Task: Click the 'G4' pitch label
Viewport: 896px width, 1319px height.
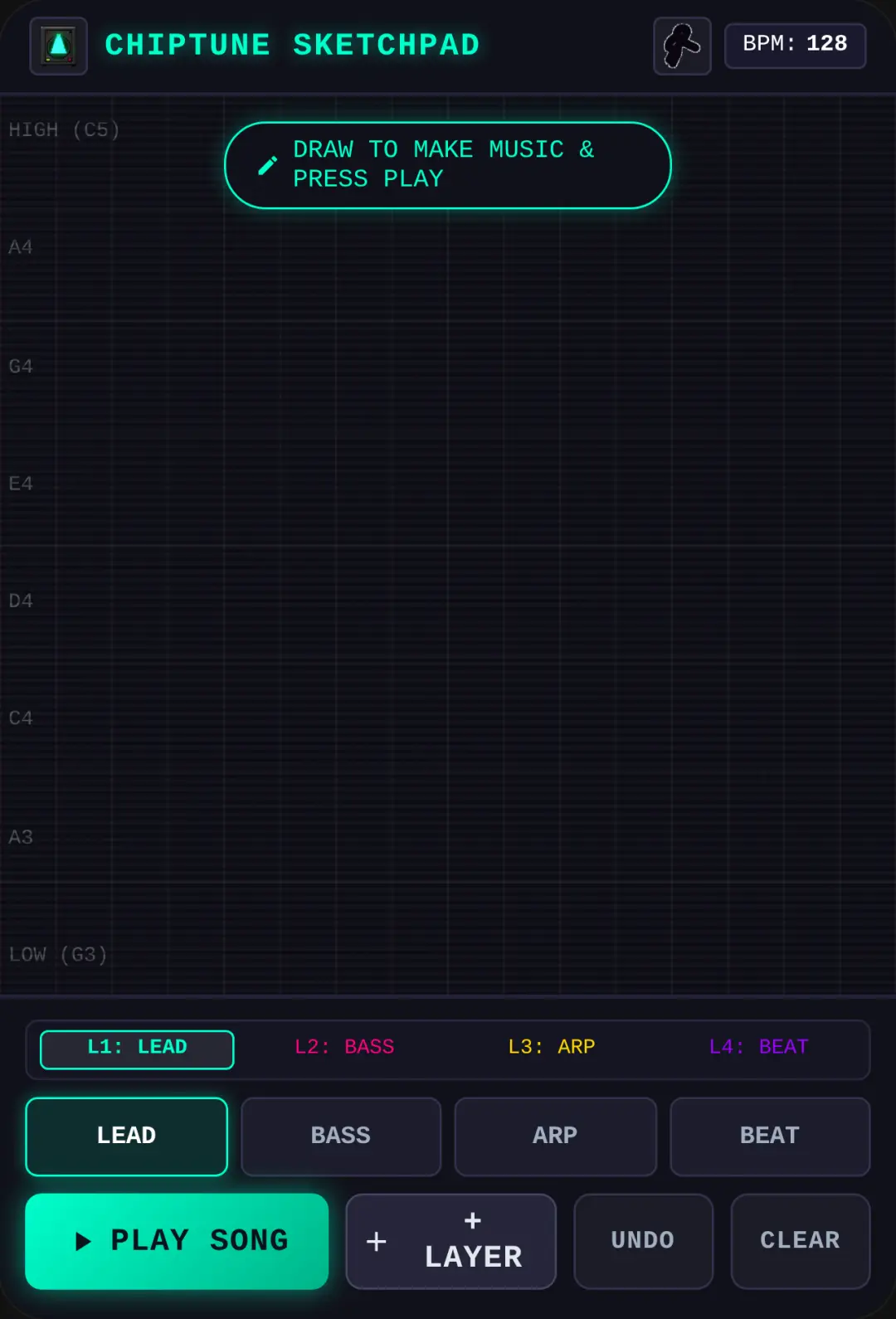Action: pyautogui.click(x=21, y=366)
